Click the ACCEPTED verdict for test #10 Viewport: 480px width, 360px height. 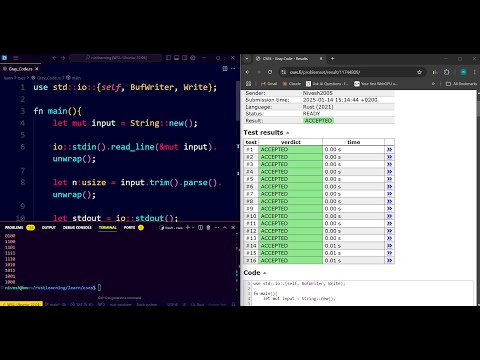tap(290, 216)
